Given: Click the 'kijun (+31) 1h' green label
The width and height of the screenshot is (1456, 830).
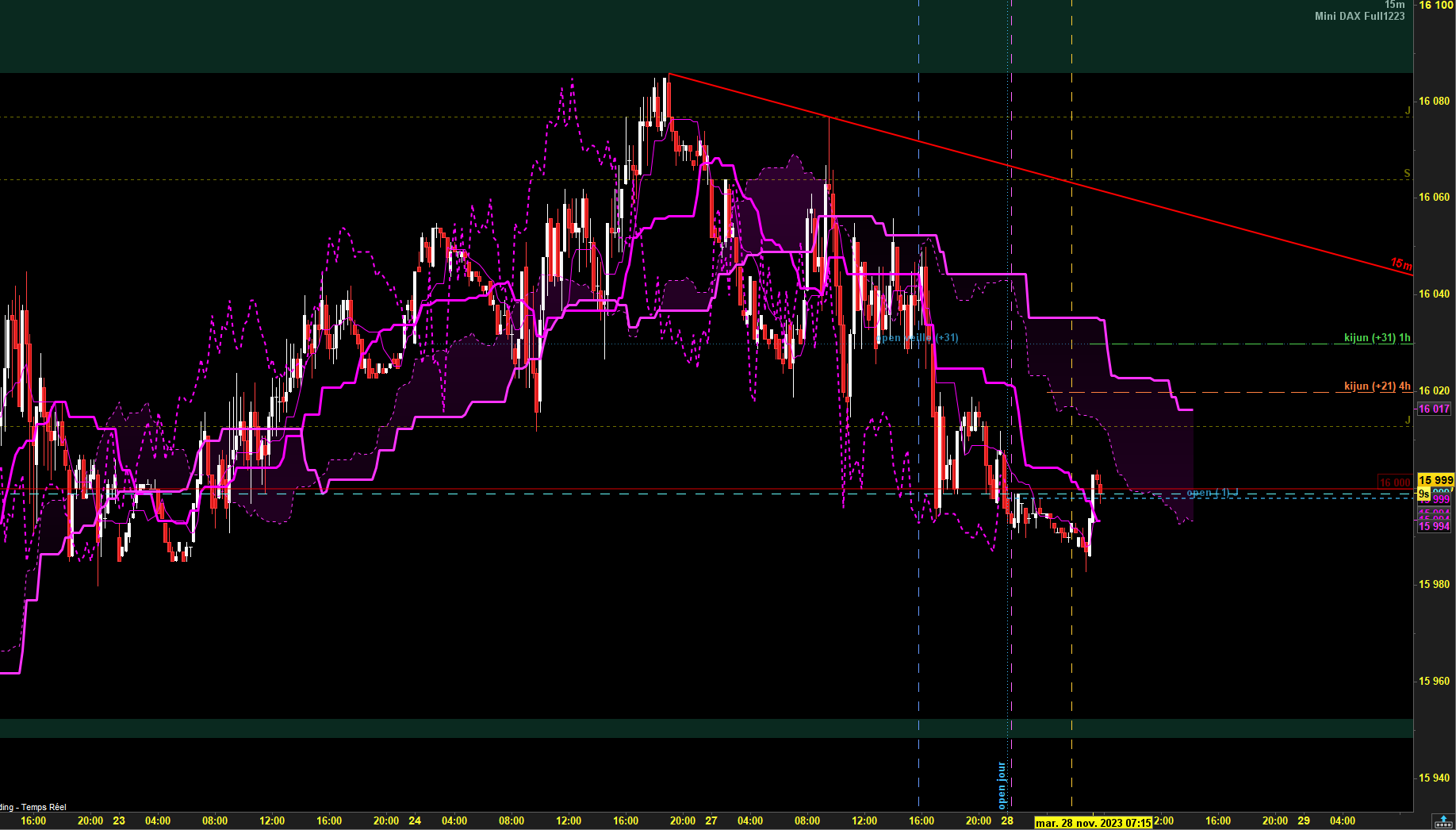Looking at the screenshot, I should pyautogui.click(x=1377, y=337).
